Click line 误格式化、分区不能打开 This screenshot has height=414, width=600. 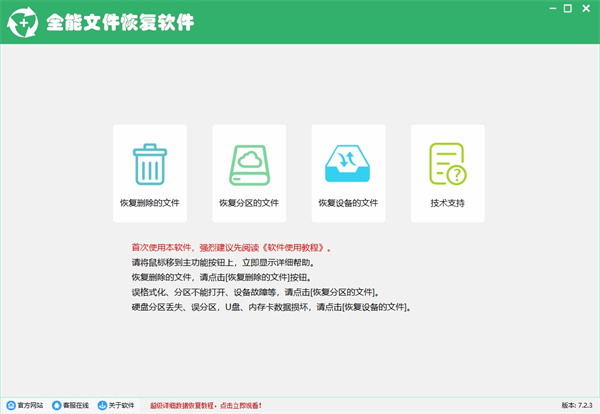click(x=256, y=292)
